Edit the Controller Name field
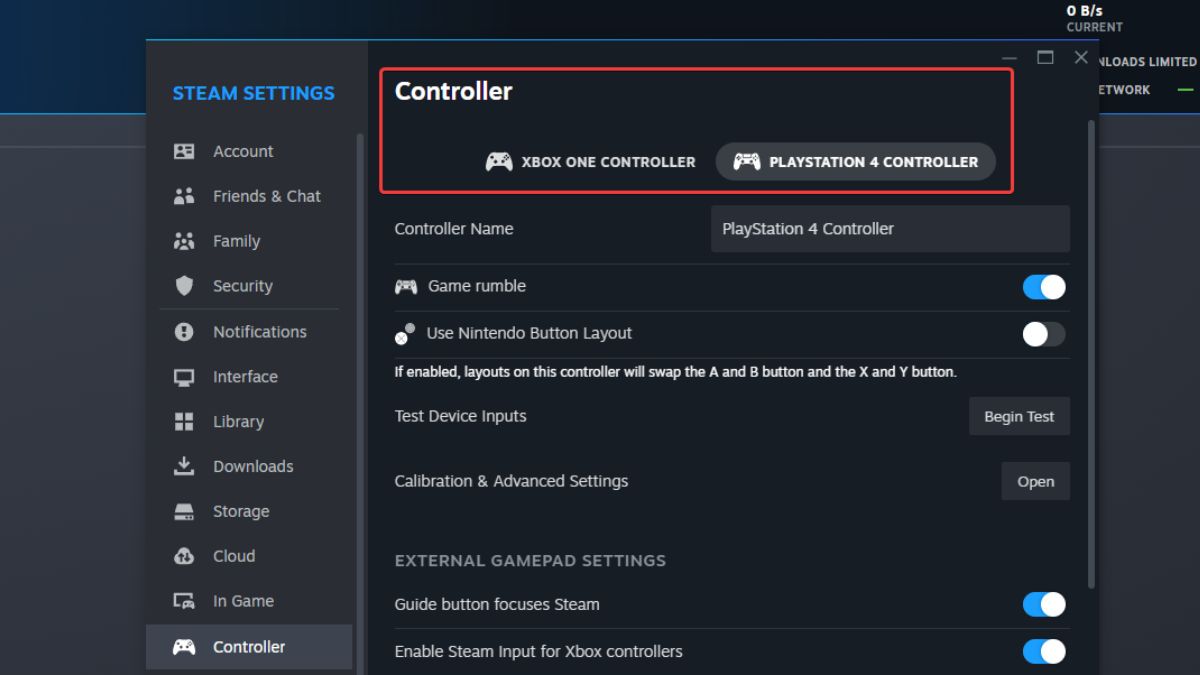The image size is (1200, 675). click(889, 229)
